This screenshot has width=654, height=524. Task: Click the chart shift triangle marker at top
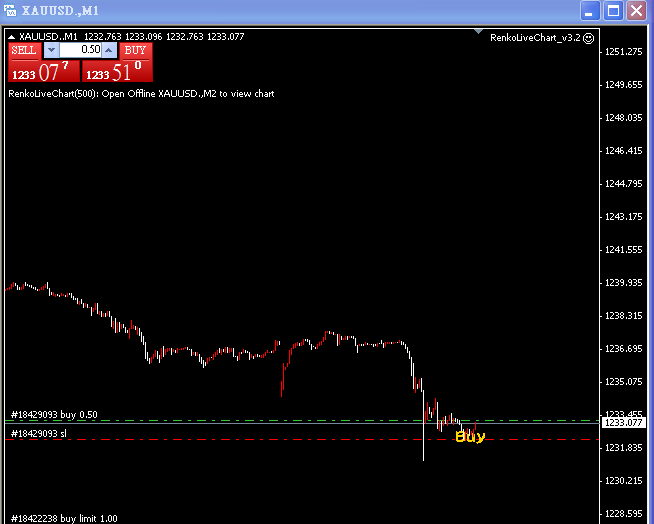pos(478,31)
